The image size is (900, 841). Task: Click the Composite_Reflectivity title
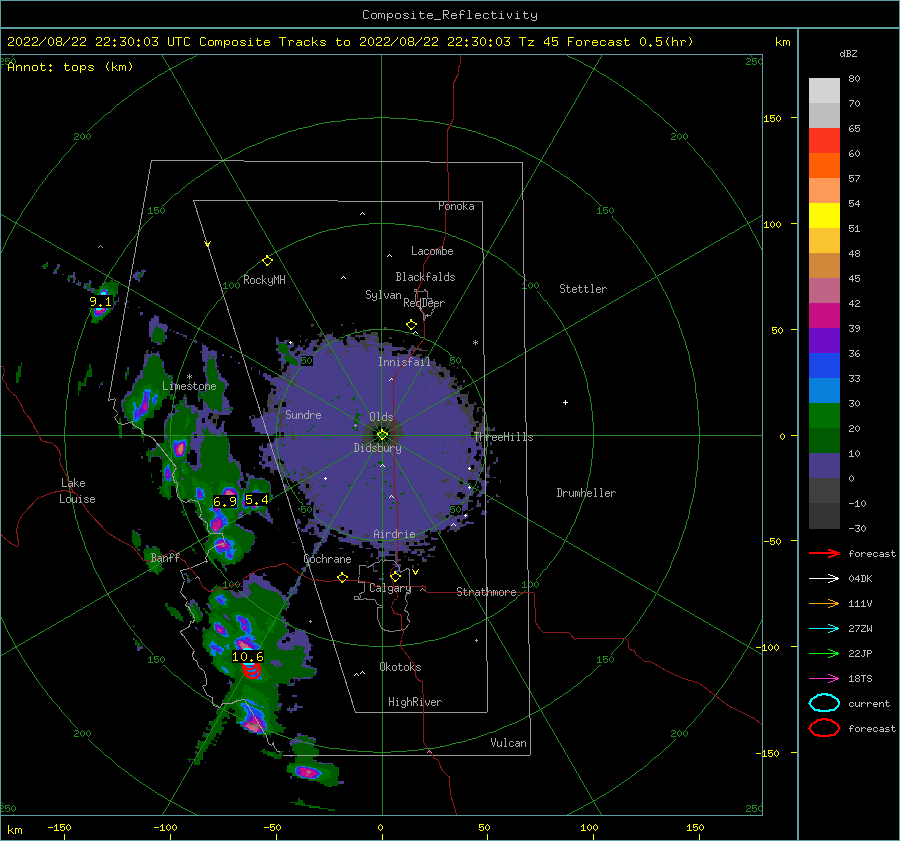coord(450,15)
